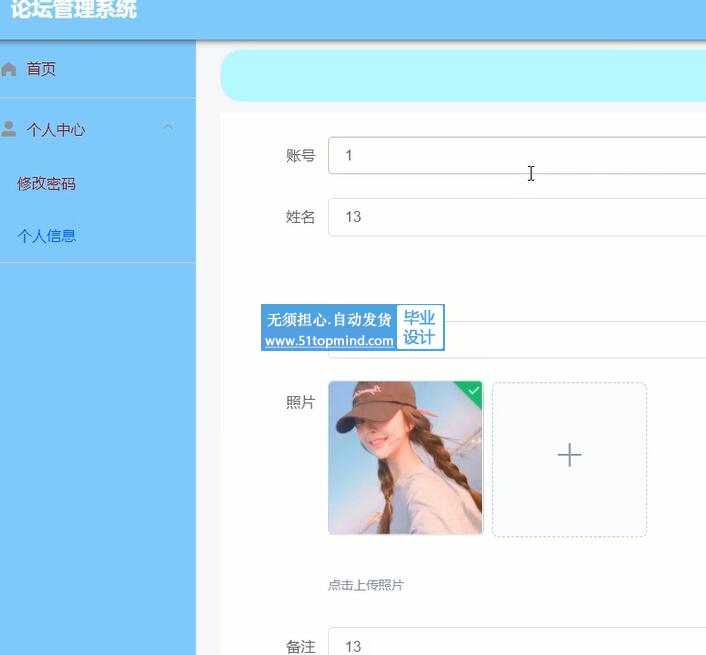The height and width of the screenshot is (655, 706).
Task: Click the 论坛管理系统 title
Action: coord(74,9)
